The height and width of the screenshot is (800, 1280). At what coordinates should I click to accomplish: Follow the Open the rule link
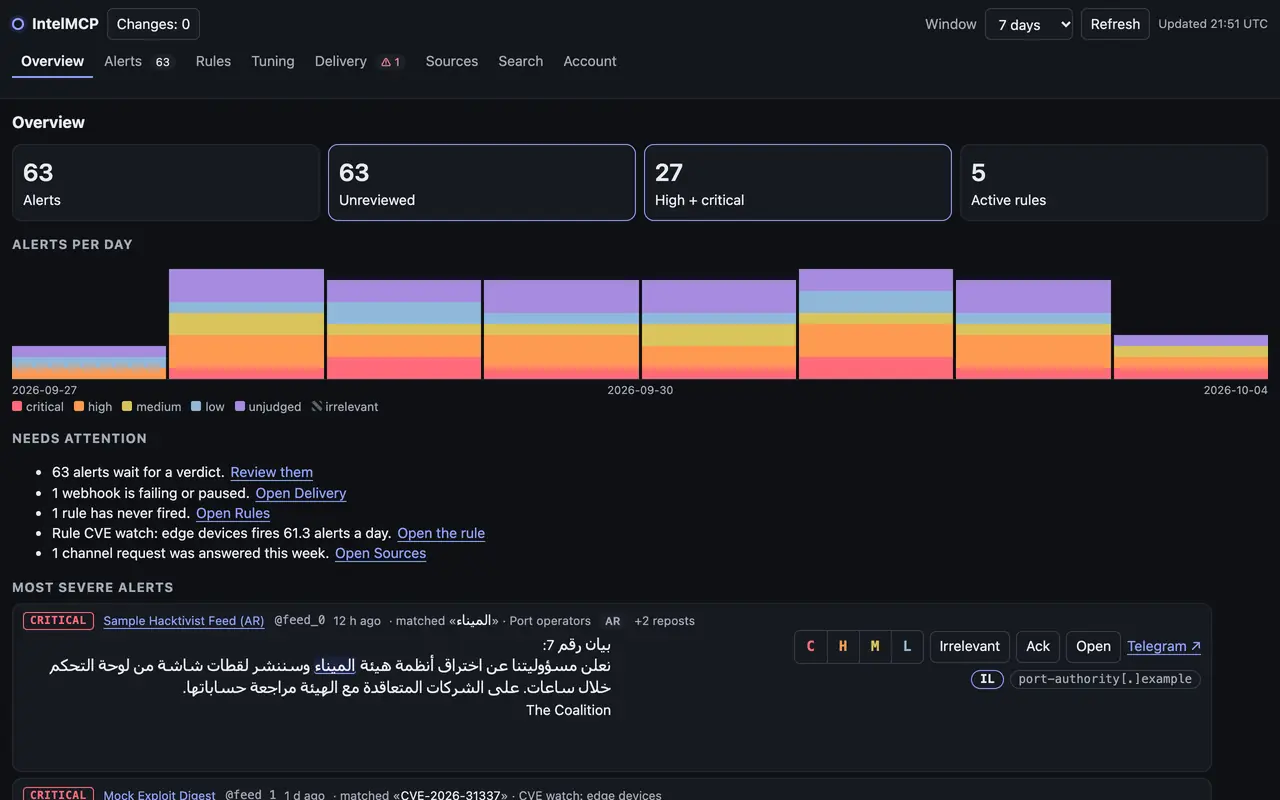(441, 533)
